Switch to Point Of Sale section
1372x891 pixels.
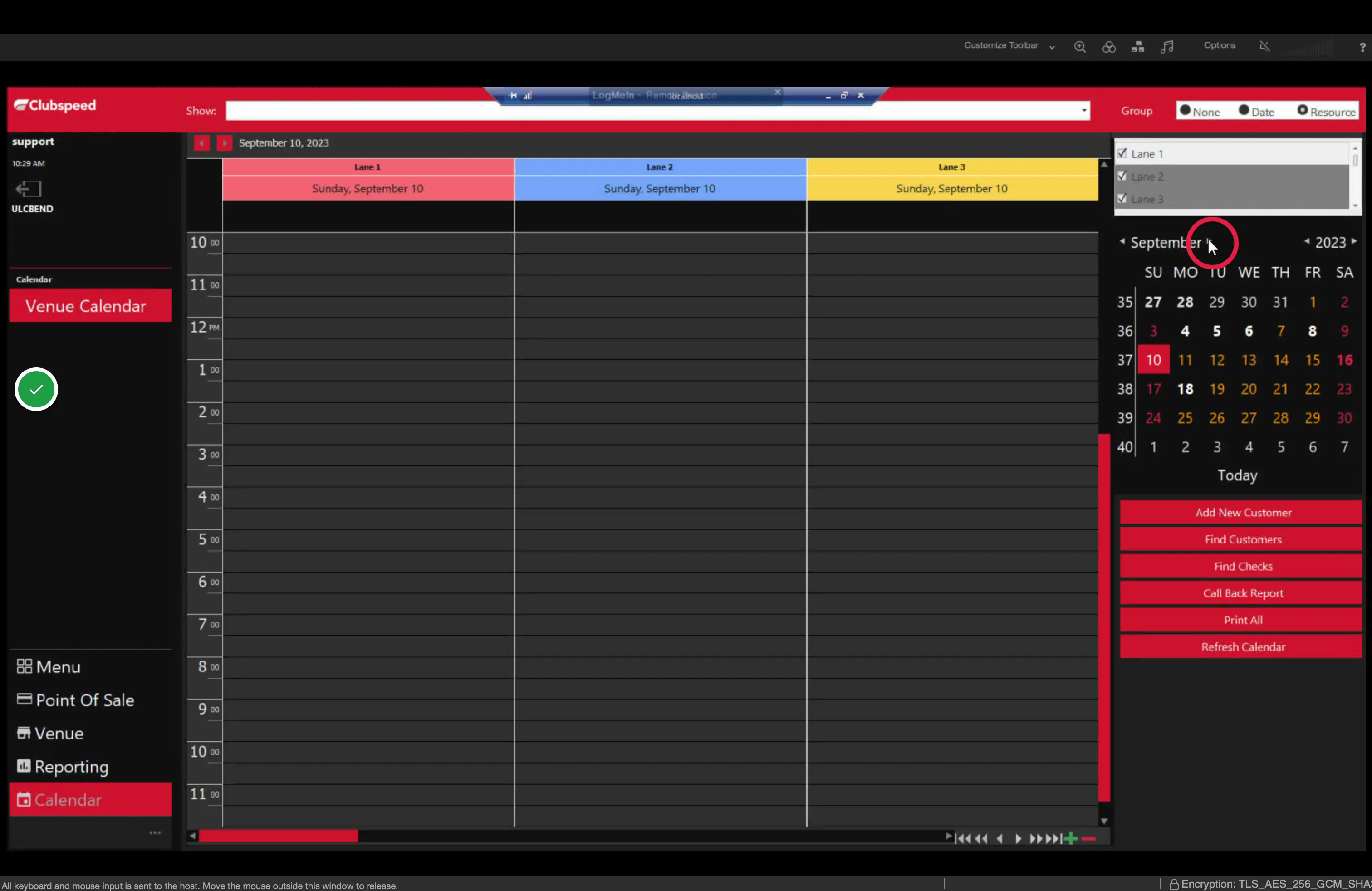(x=76, y=700)
